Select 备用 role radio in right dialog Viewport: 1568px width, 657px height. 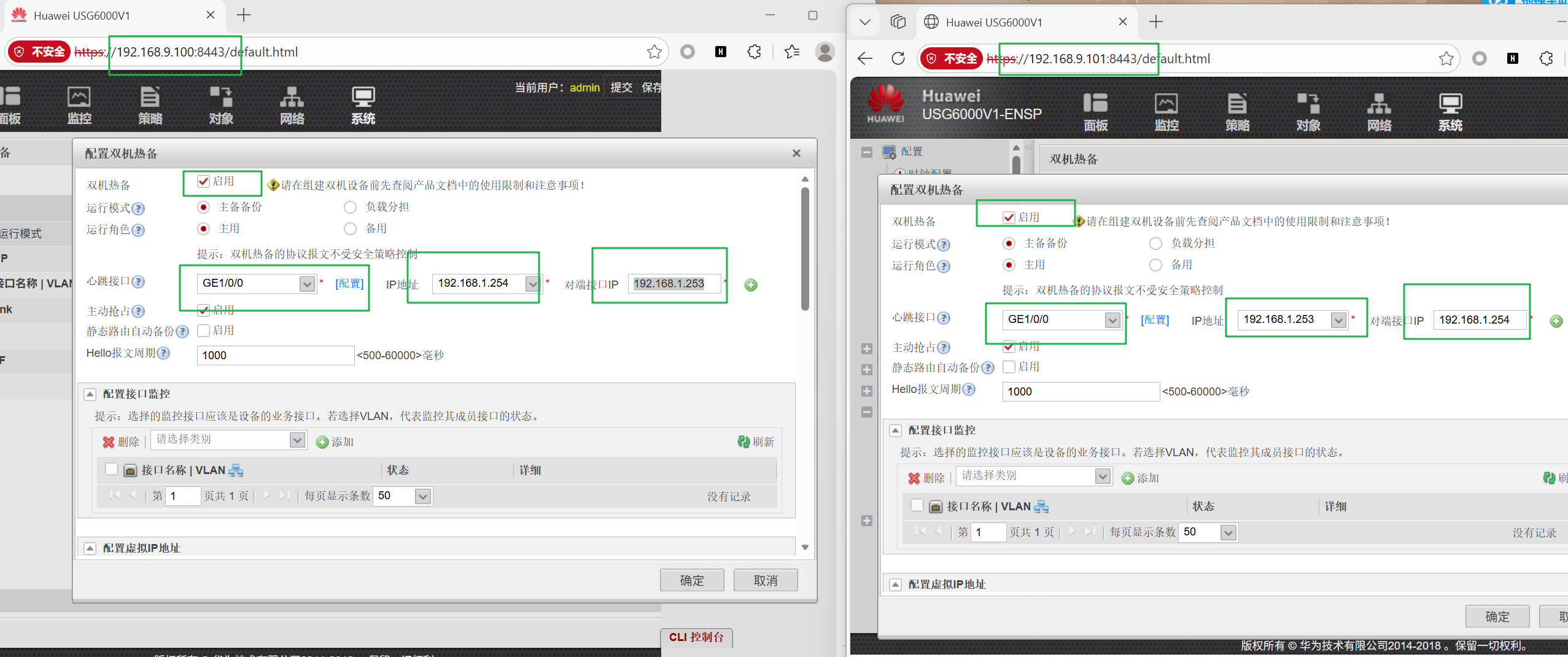pyautogui.click(x=1155, y=265)
